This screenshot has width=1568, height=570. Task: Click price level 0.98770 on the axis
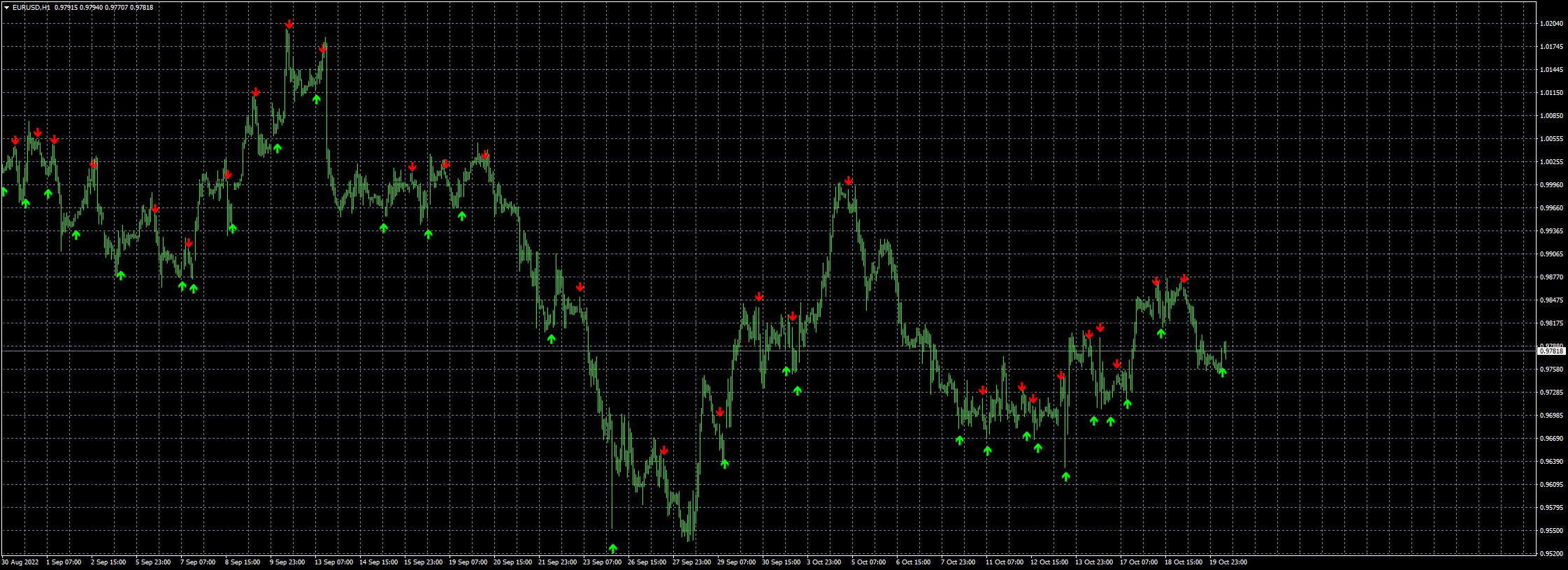click(x=1551, y=277)
